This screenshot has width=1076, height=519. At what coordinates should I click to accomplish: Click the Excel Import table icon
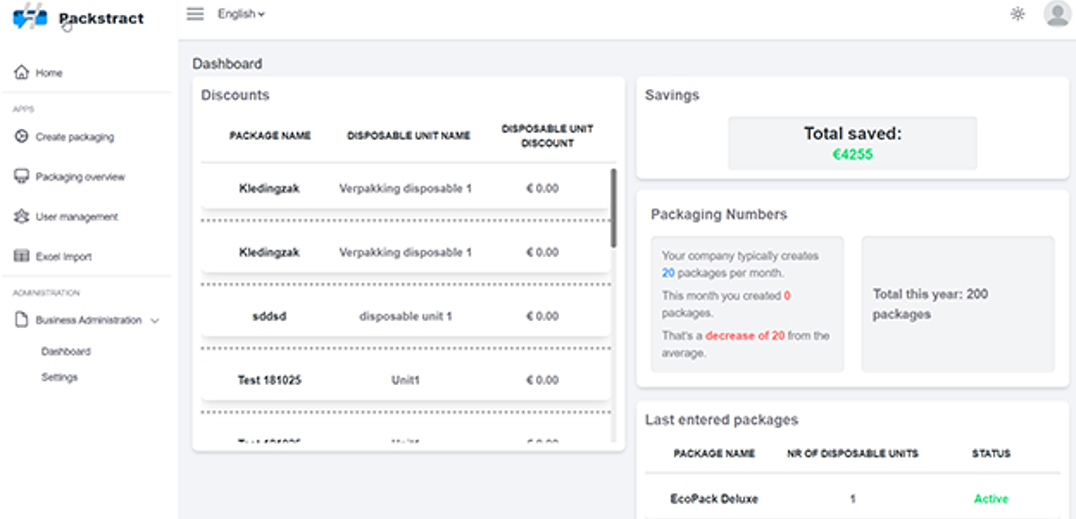coord(21,257)
